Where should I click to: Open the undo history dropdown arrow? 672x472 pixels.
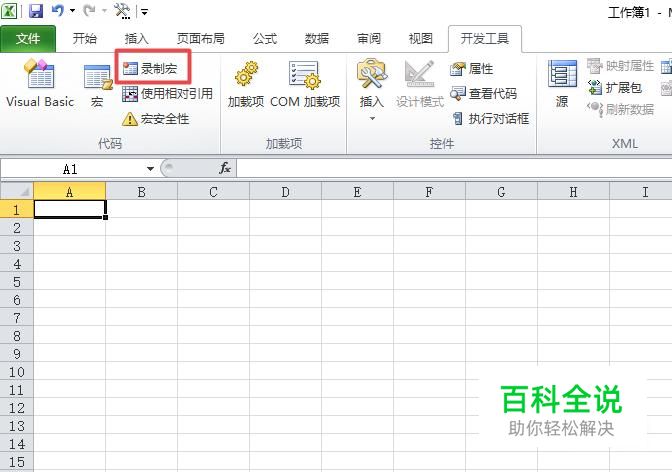click(x=72, y=11)
